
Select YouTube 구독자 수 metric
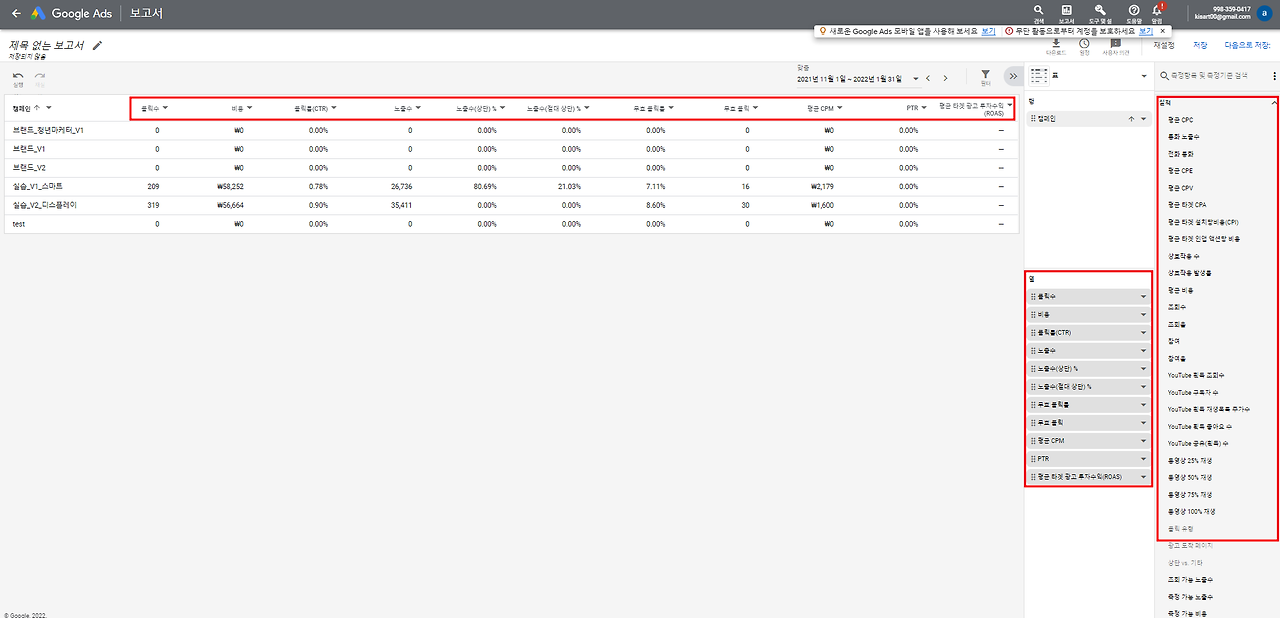tap(1193, 392)
